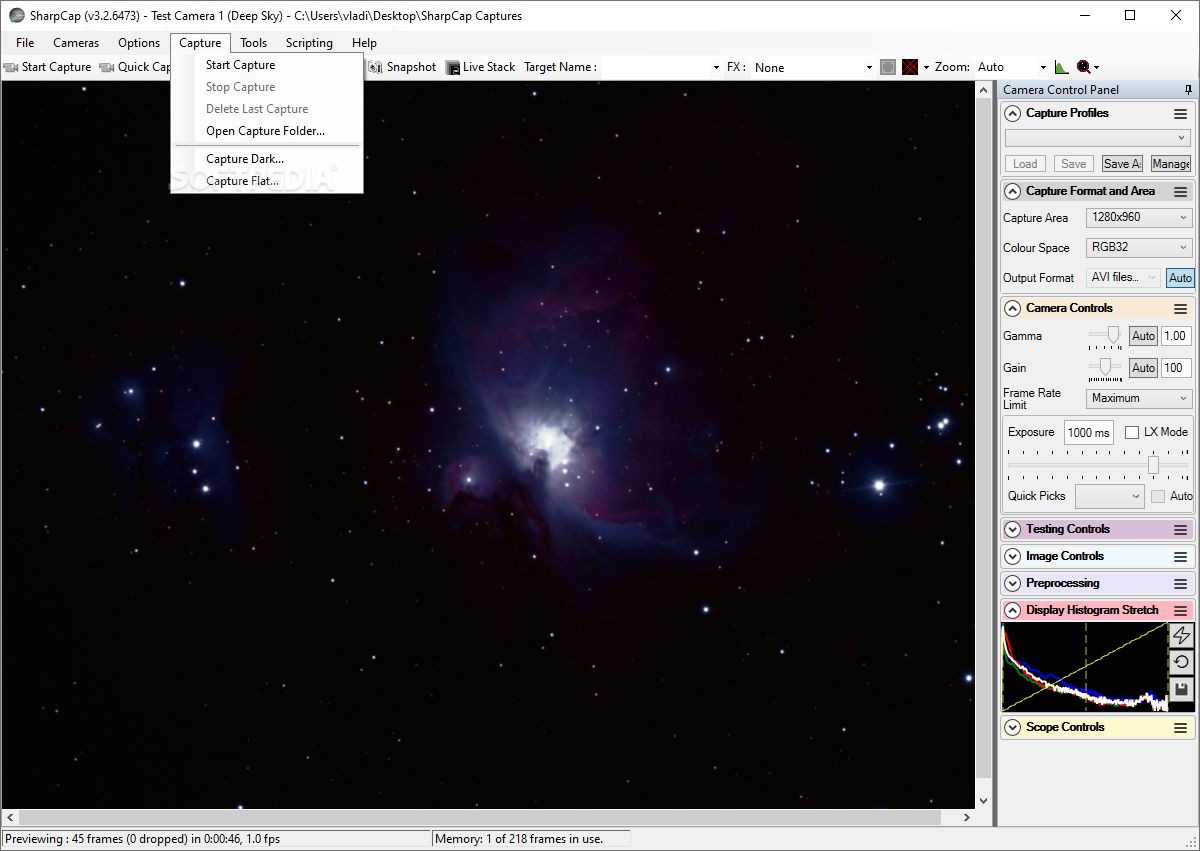This screenshot has width=1200, height=851.
Task: Open Camera Controls hamburger menu
Action: click(1181, 309)
